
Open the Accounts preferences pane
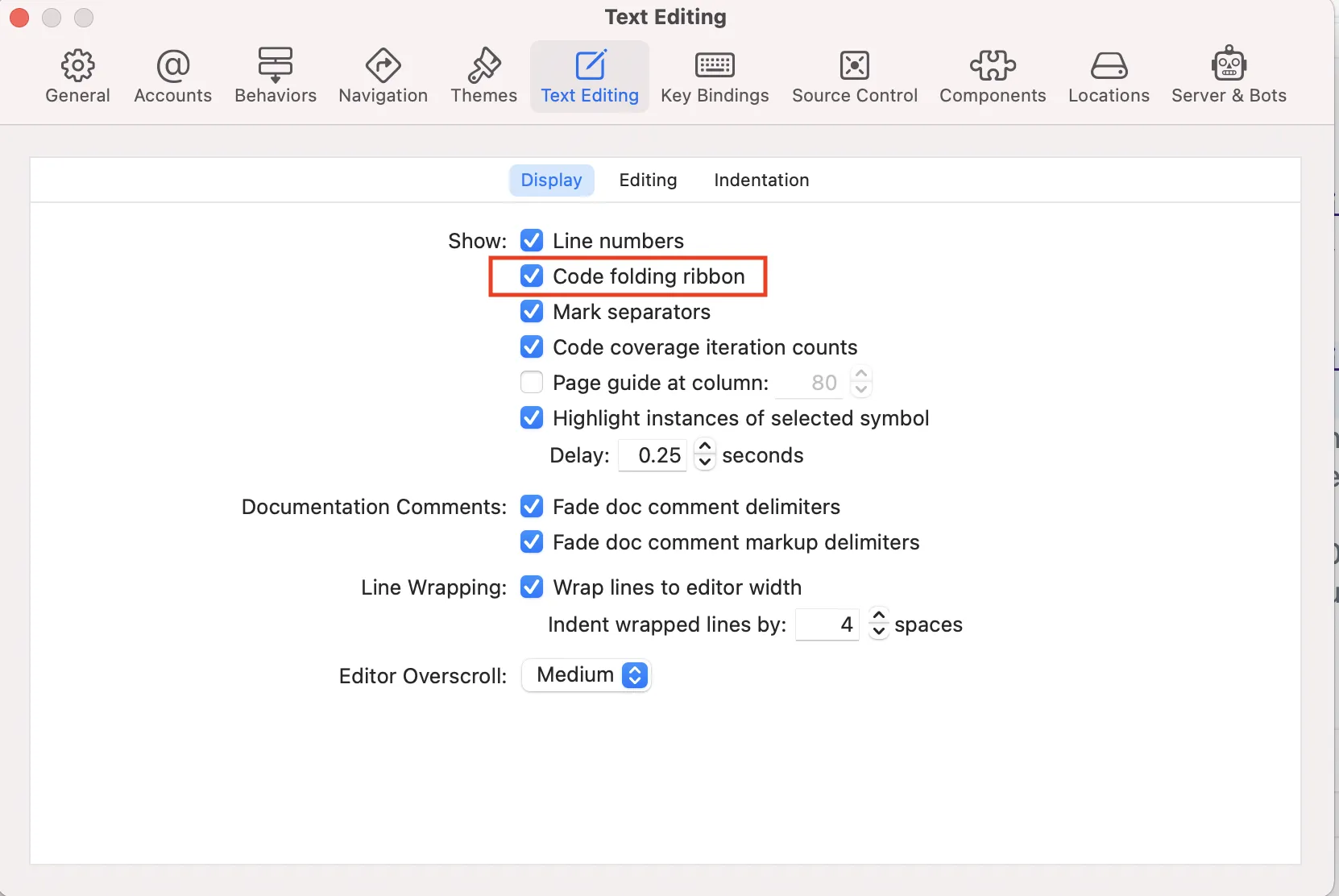(x=173, y=77)
